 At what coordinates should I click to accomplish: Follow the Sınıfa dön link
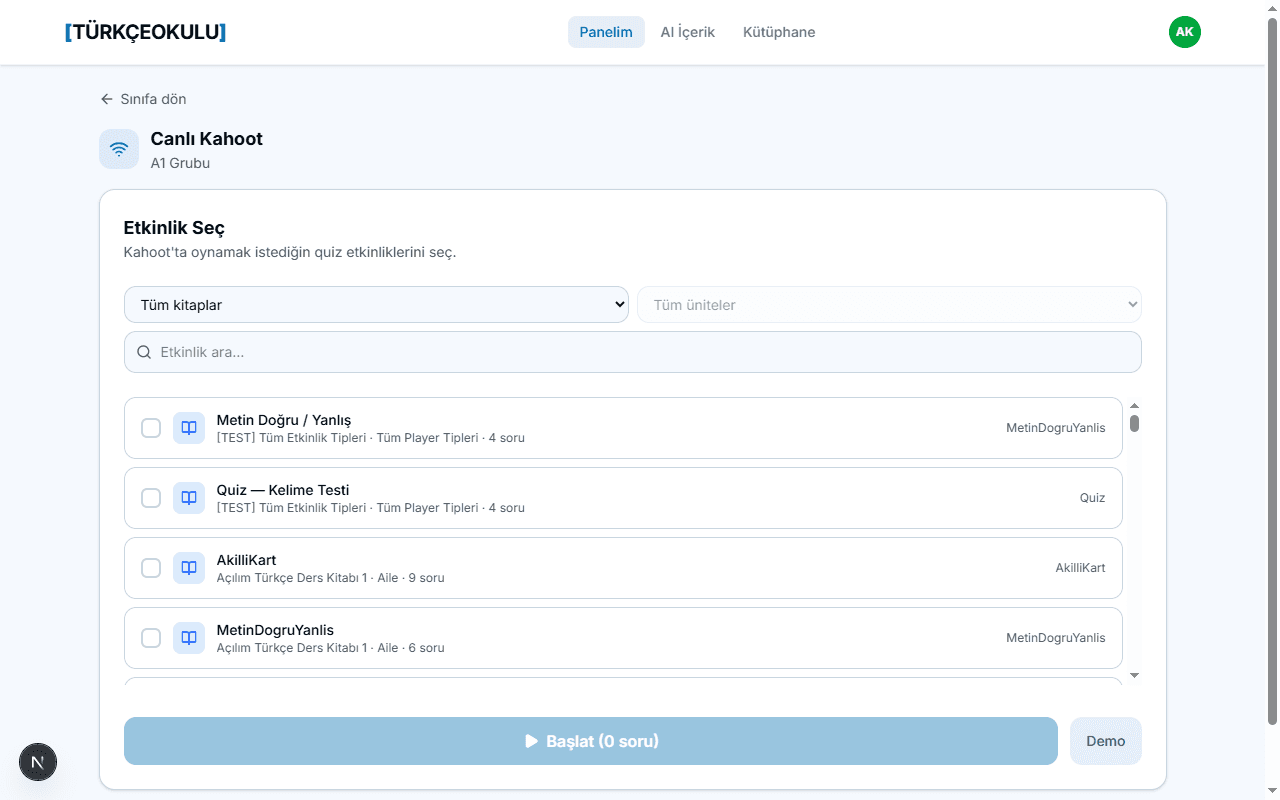pyautogui.click(x=143, y=99)
